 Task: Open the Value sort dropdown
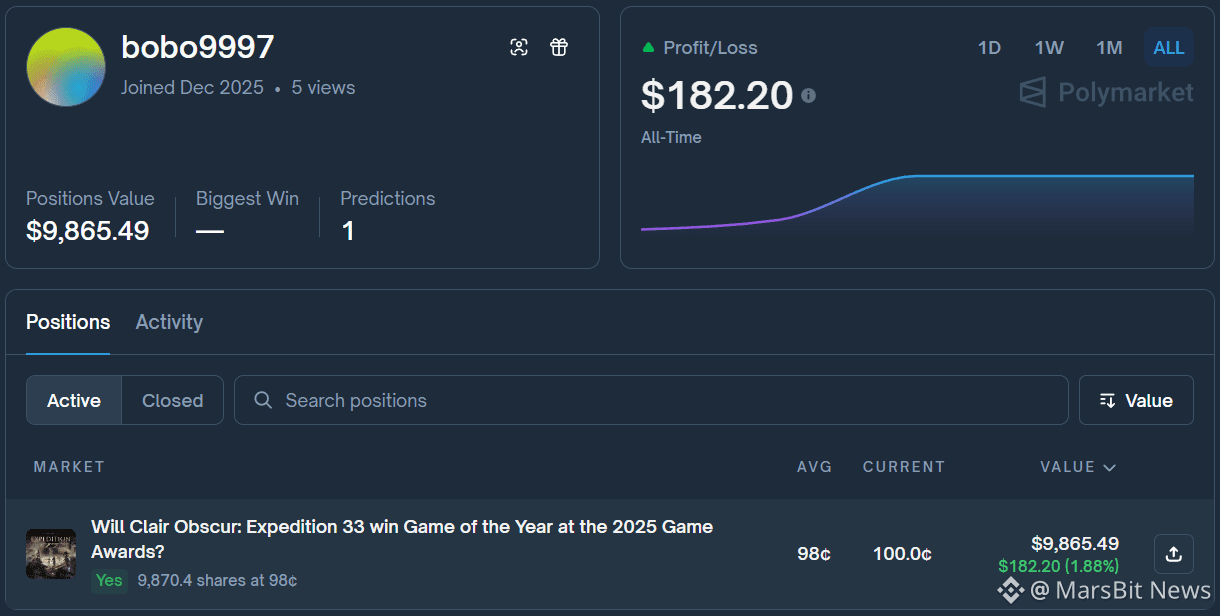1136,400
